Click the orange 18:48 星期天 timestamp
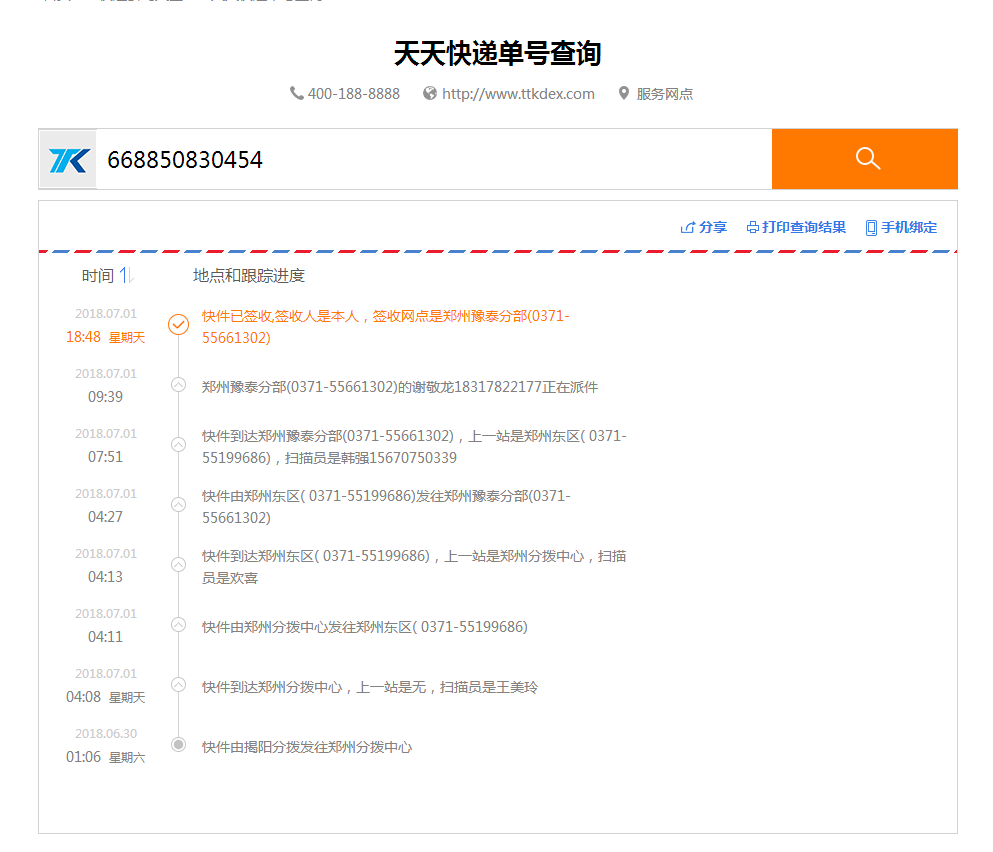This screenshot has height=852, width=993. (106, 337)
